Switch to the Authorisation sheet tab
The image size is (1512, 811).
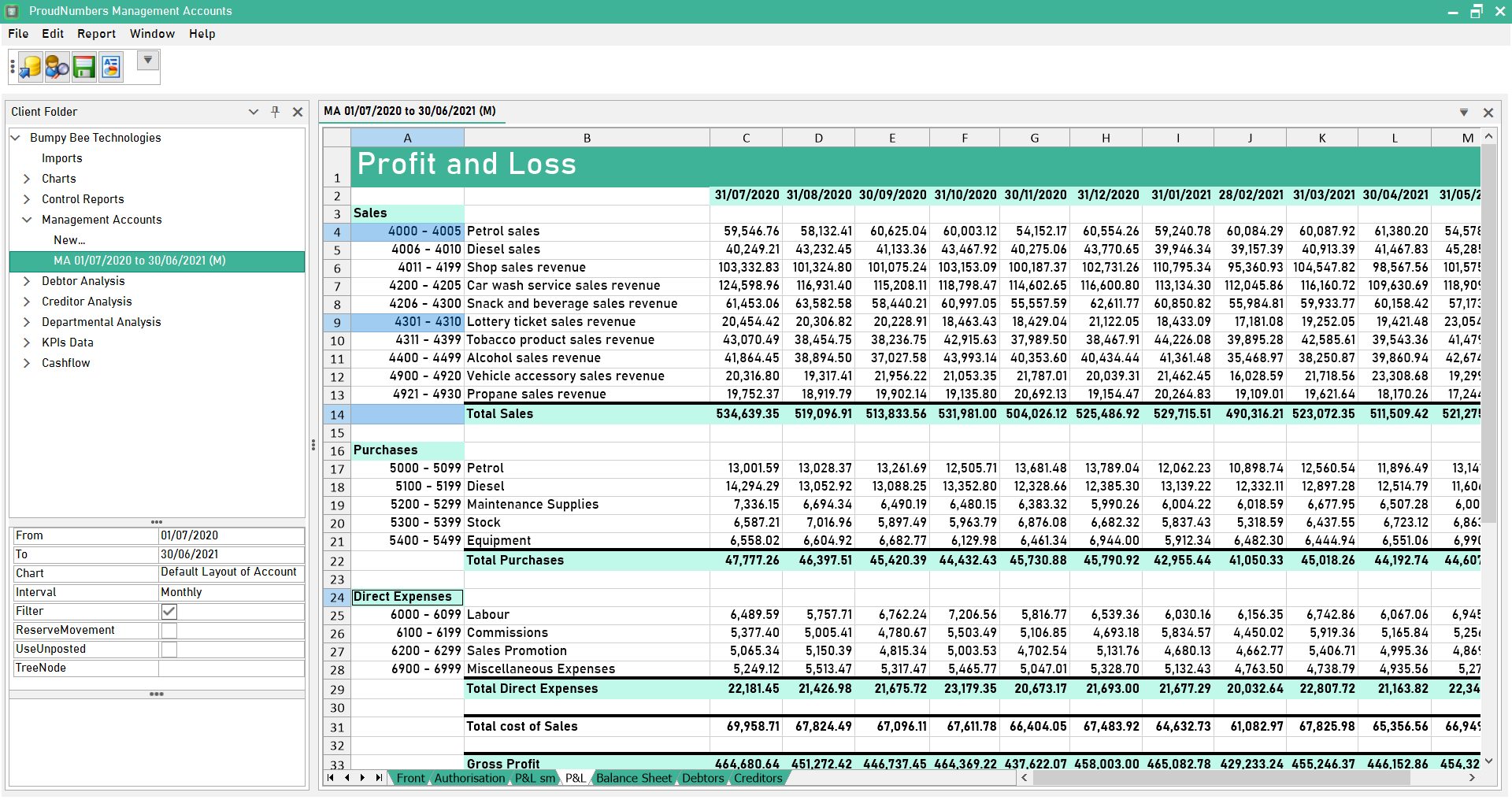click(469, 778)
